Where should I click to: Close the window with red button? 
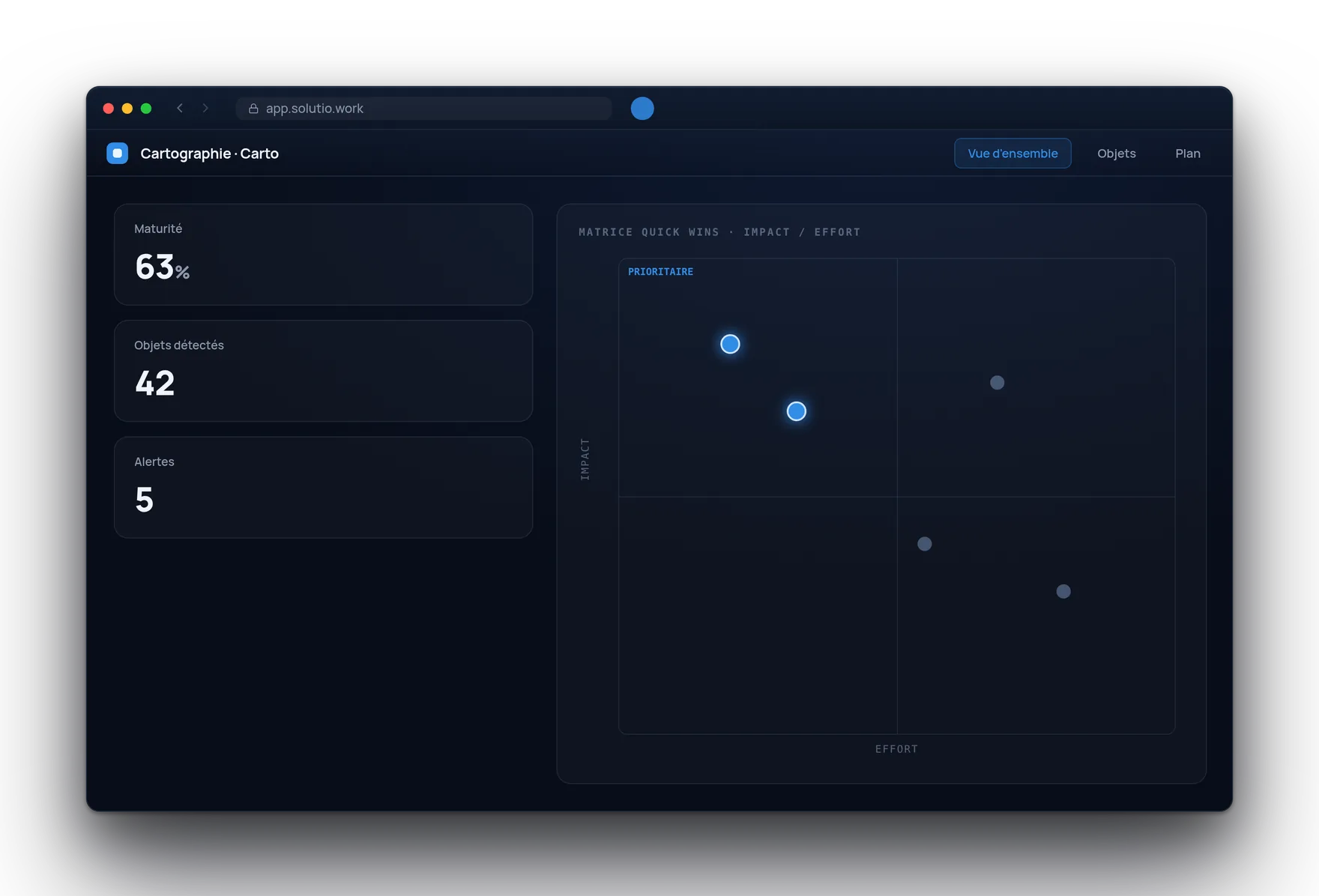pos(108,109)
